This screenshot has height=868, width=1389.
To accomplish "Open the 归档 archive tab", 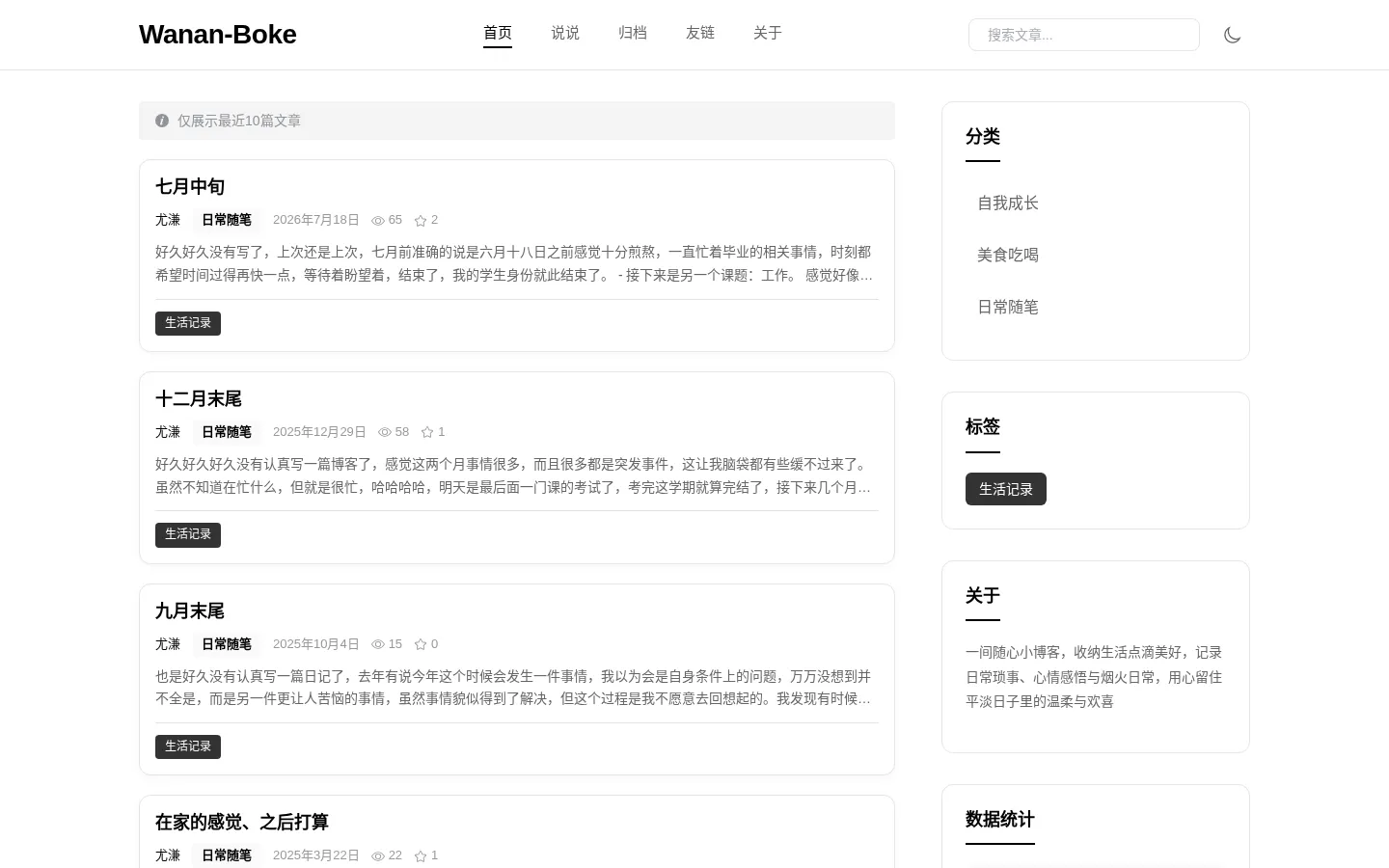I will (x=633, y=34).
